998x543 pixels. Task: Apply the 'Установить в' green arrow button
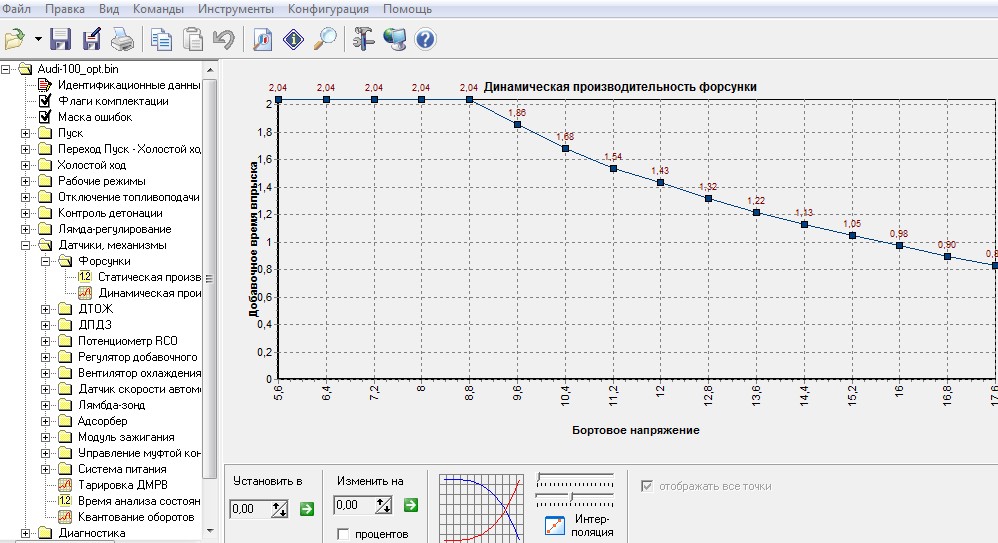coord(306,509)
